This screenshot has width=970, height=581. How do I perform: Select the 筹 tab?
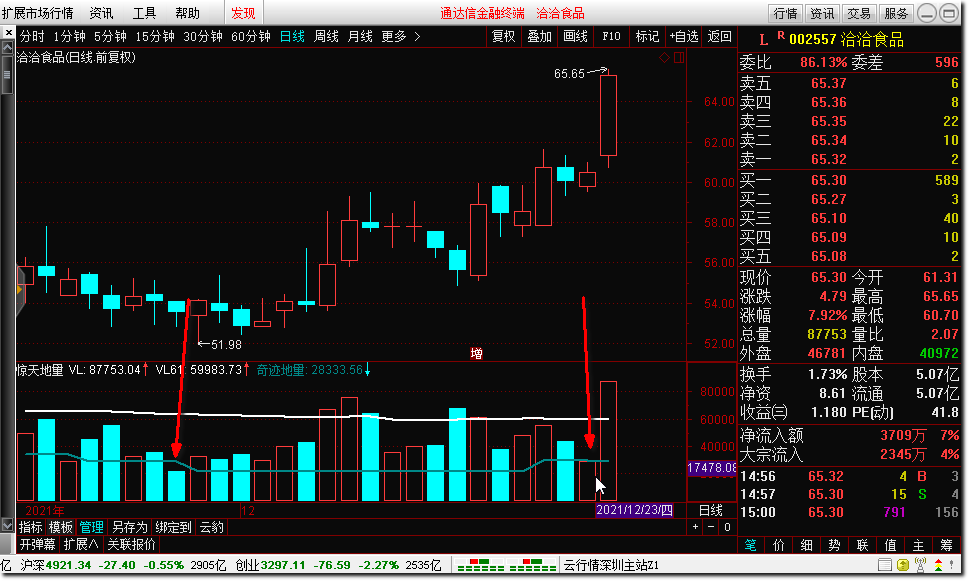946,545
